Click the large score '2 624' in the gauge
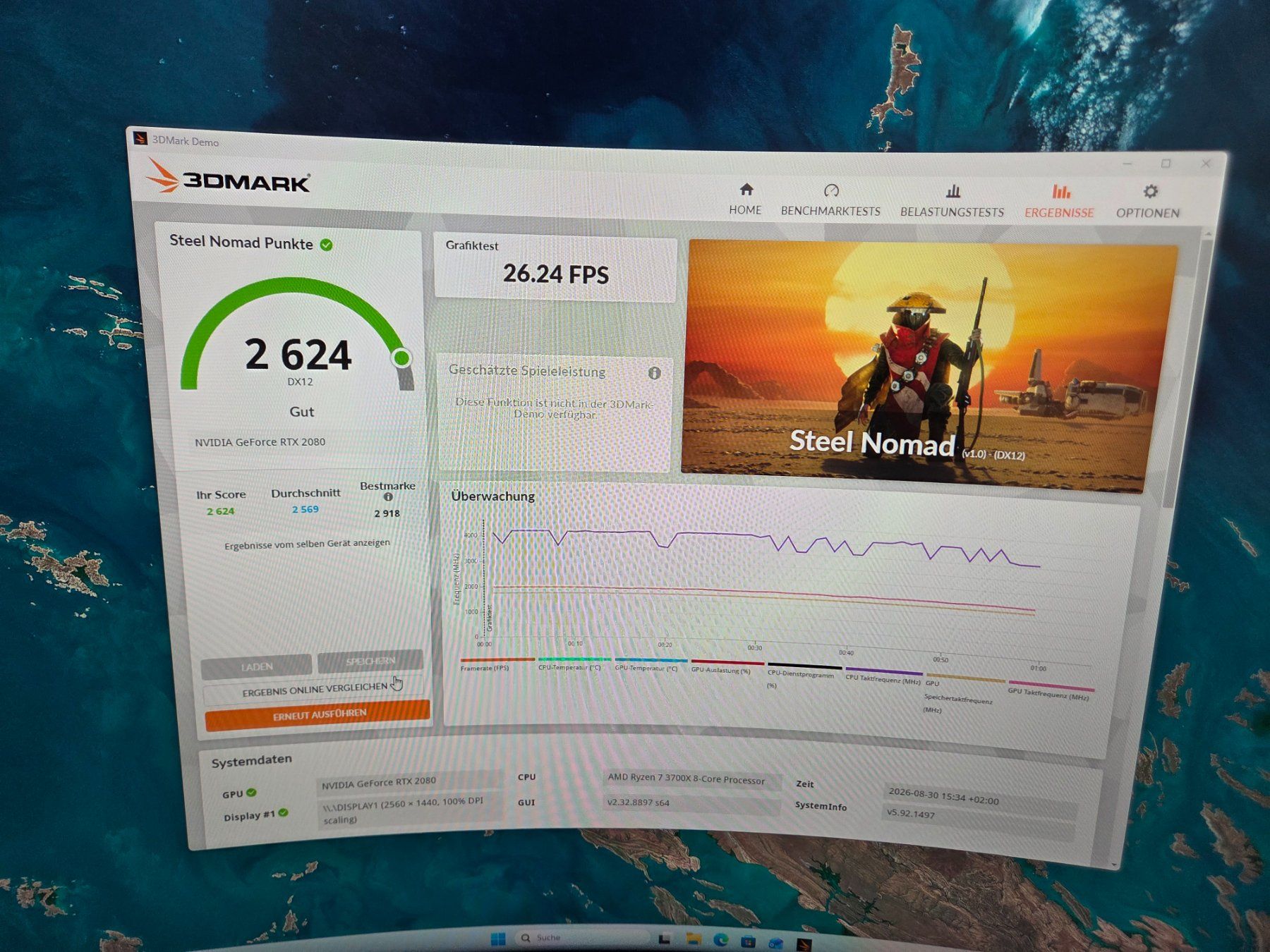The width and height of the screenshot is (1270, 952). 298,354
